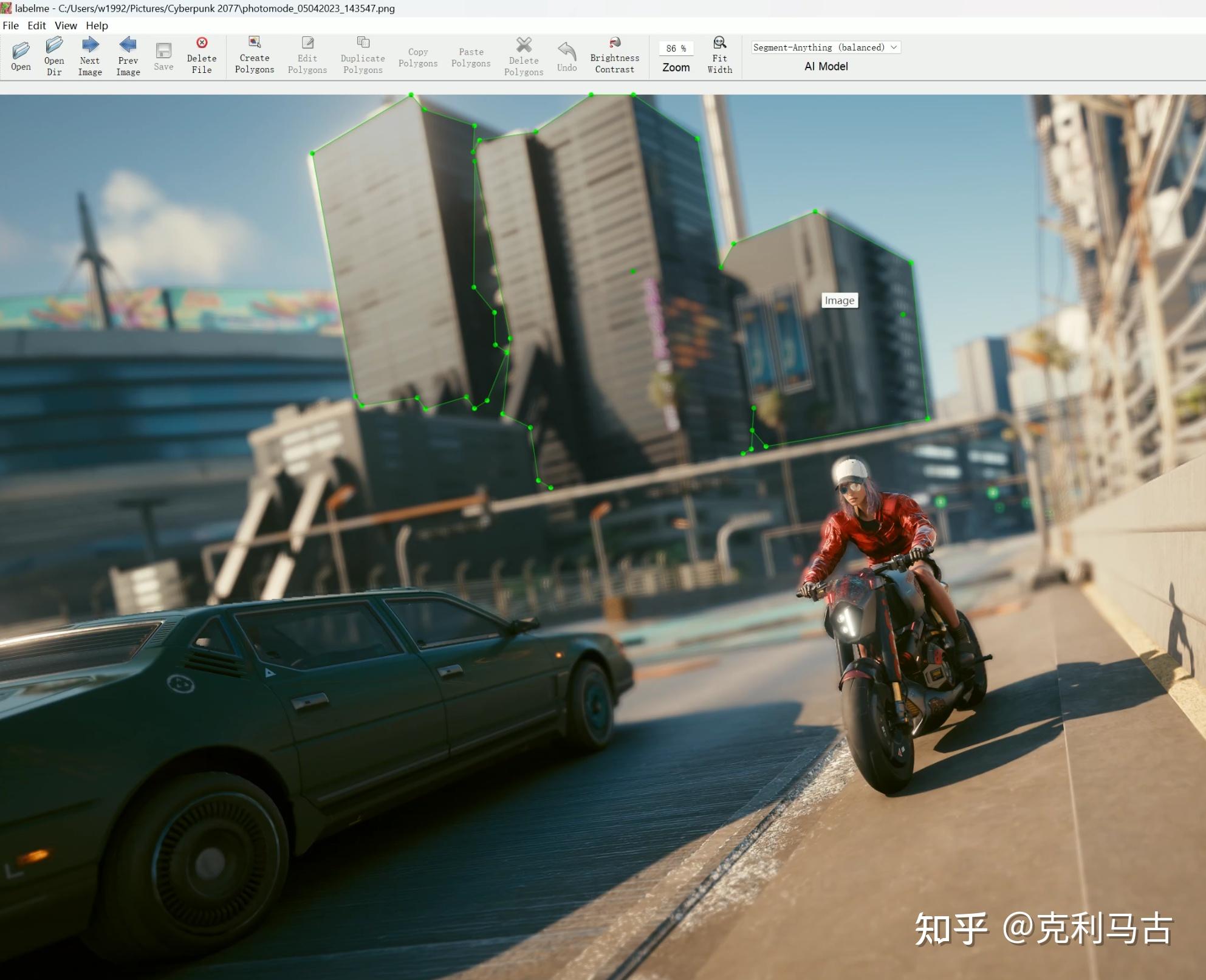Image resolution: width=1206 pixels, height=980 pixels.
Task: Click the zoom percentage field
Action: click(675, 49)
